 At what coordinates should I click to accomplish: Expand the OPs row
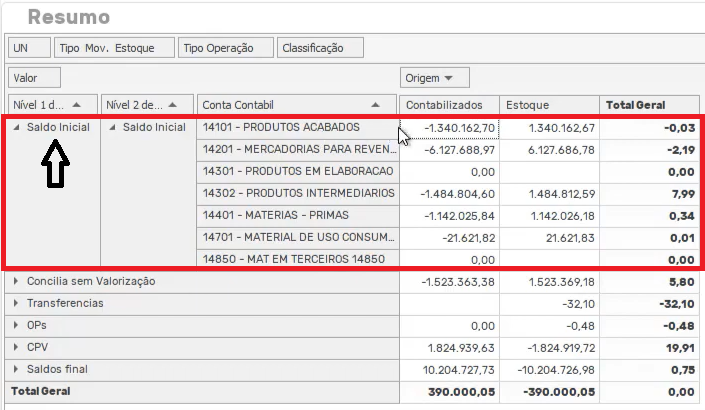click(16, 325)
